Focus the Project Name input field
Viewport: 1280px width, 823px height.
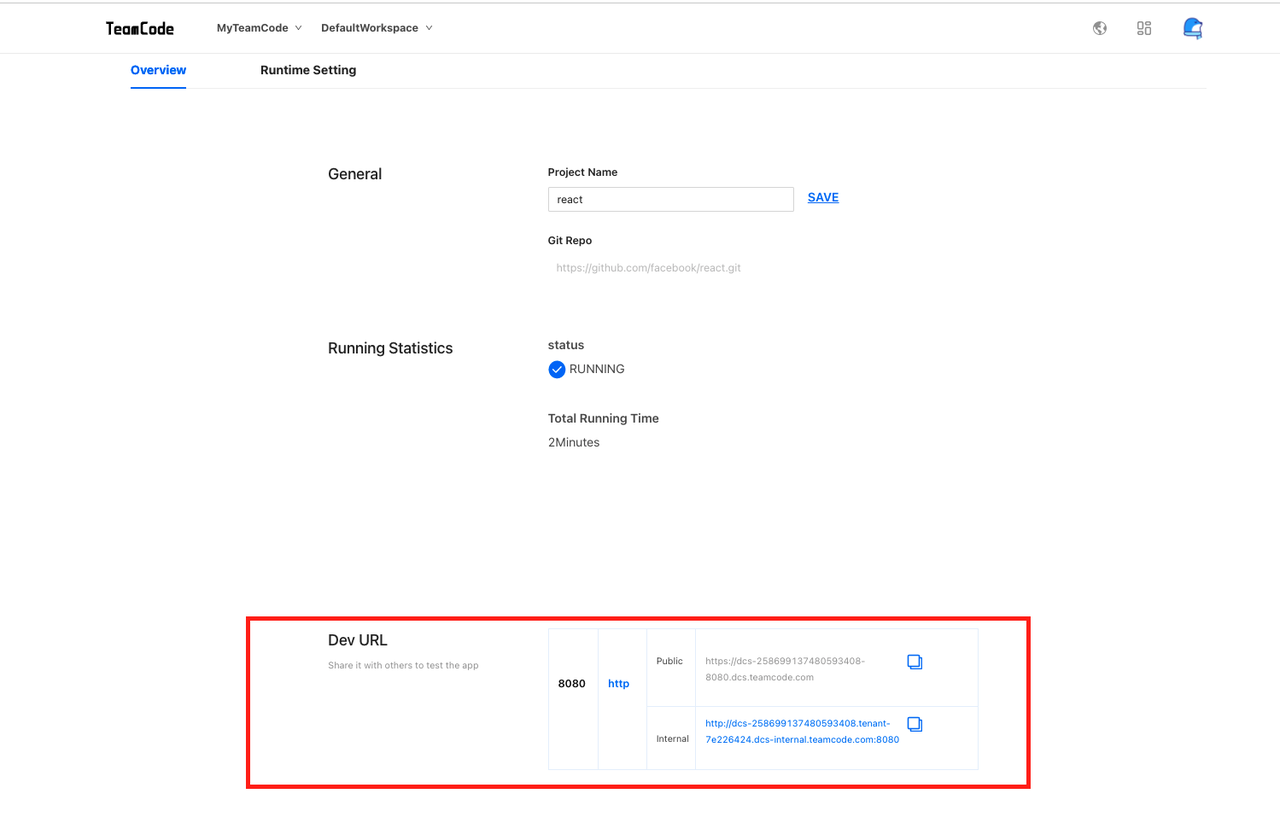[x=670, y=200]
